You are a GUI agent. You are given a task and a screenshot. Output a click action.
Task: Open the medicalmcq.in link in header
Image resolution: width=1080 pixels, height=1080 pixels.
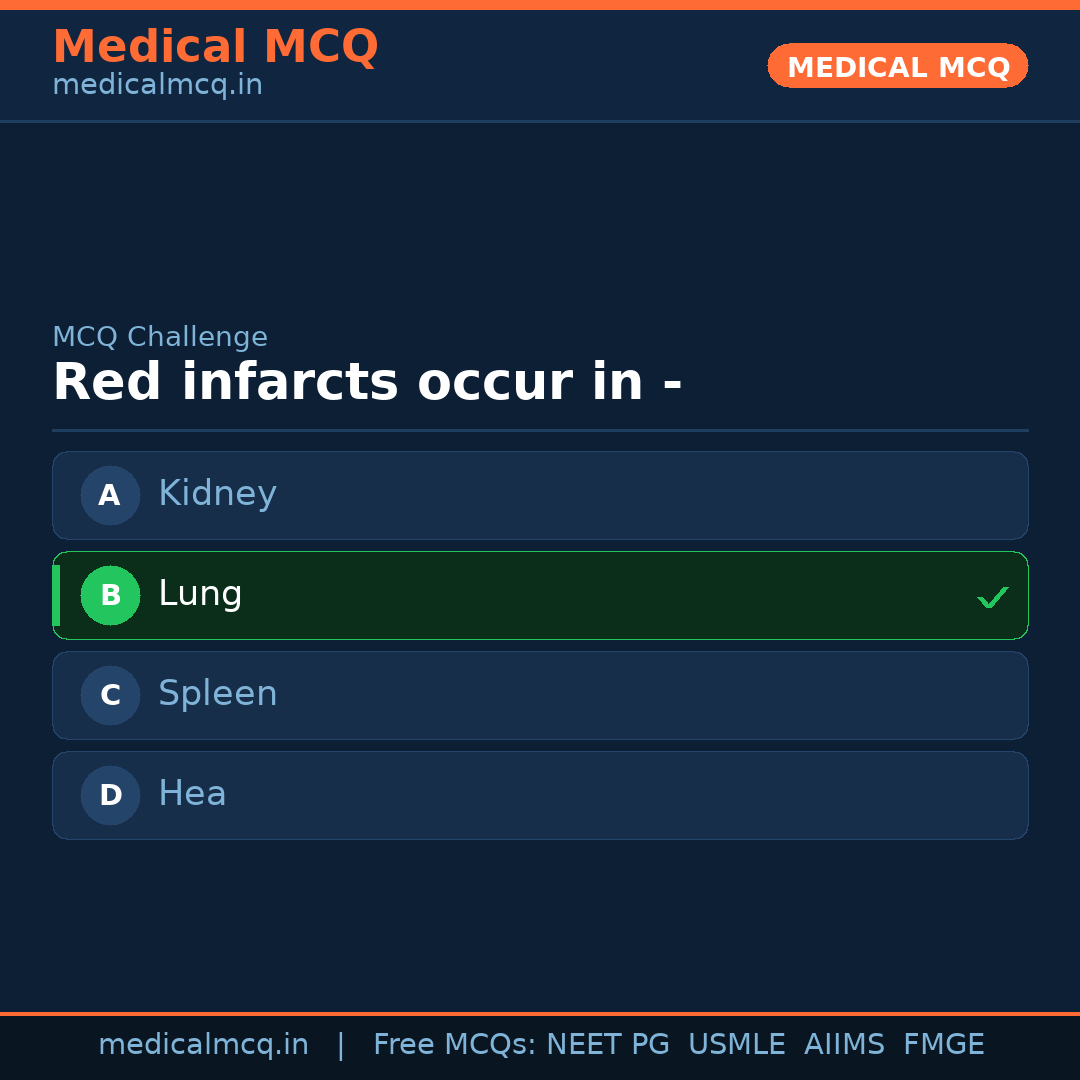157,85
